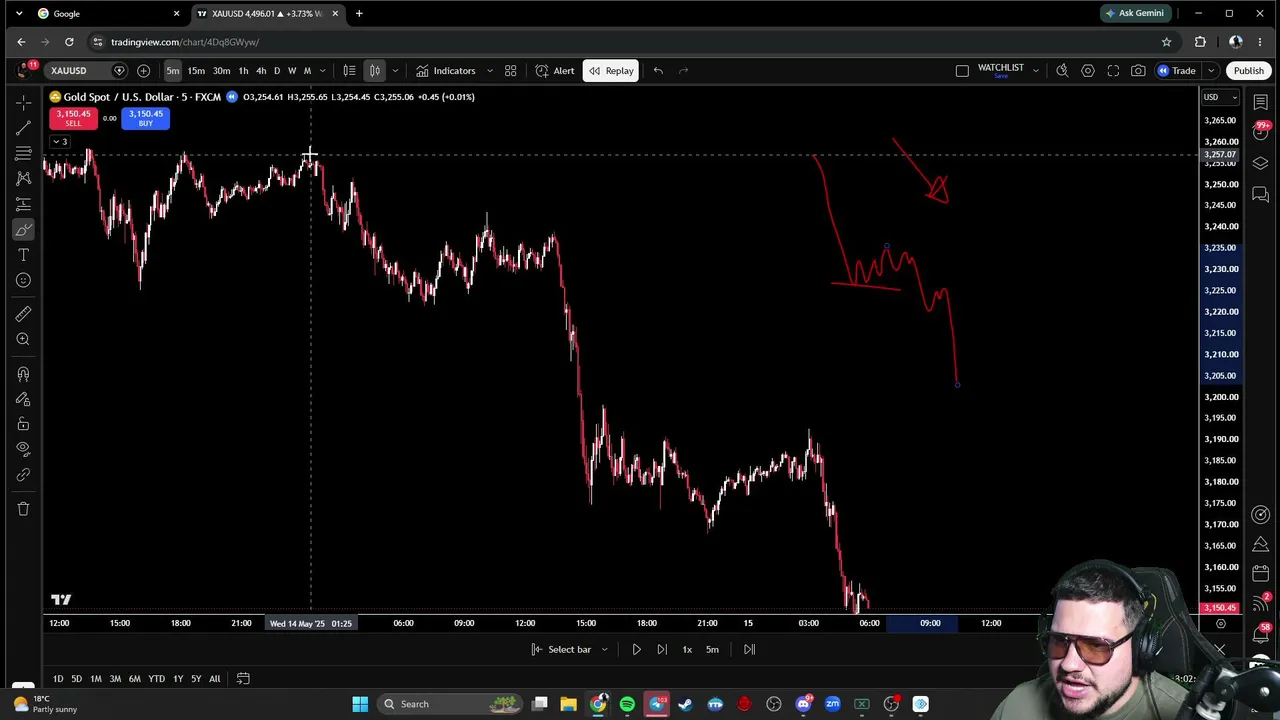Select the crosshair cursor tool
The image size is (1280, 720).
(x=23, y=102)
